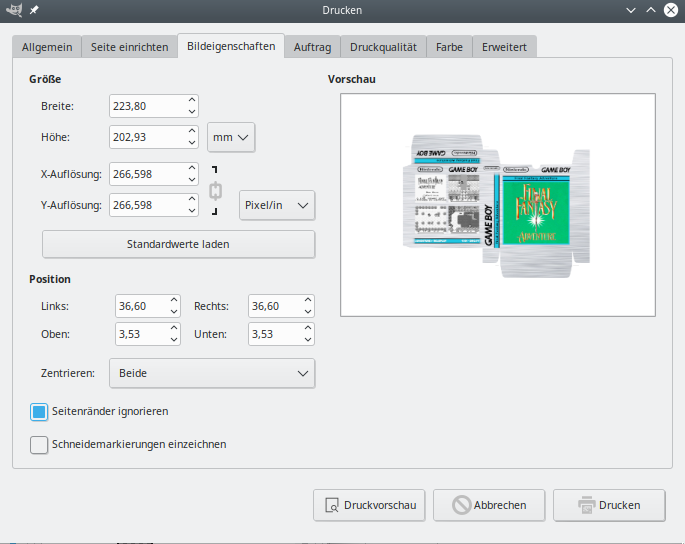Image resolution: width=685 pixels, height=544 pixels.
Task: Expand the Zentrieren dropdown set to Beide
Action: [x=211, y=373]
